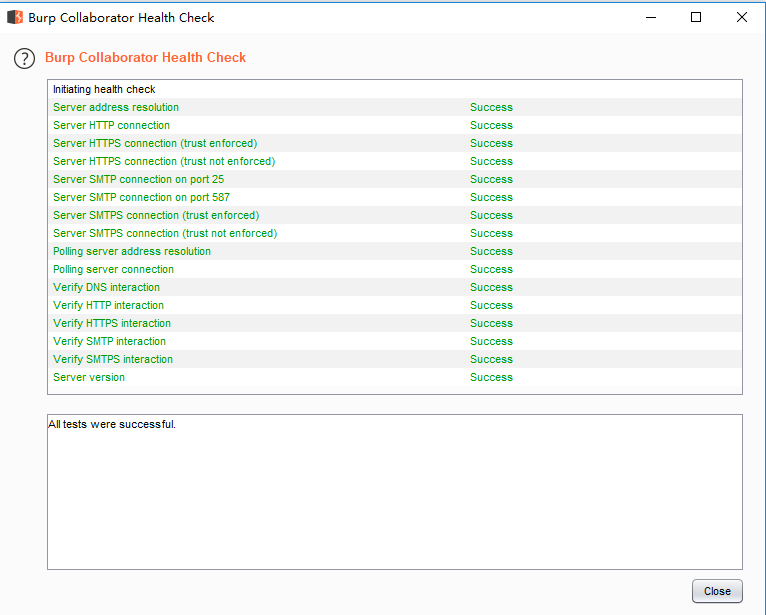
Task: Click 'All tests were successful.' message
Action: click(112, 424)
